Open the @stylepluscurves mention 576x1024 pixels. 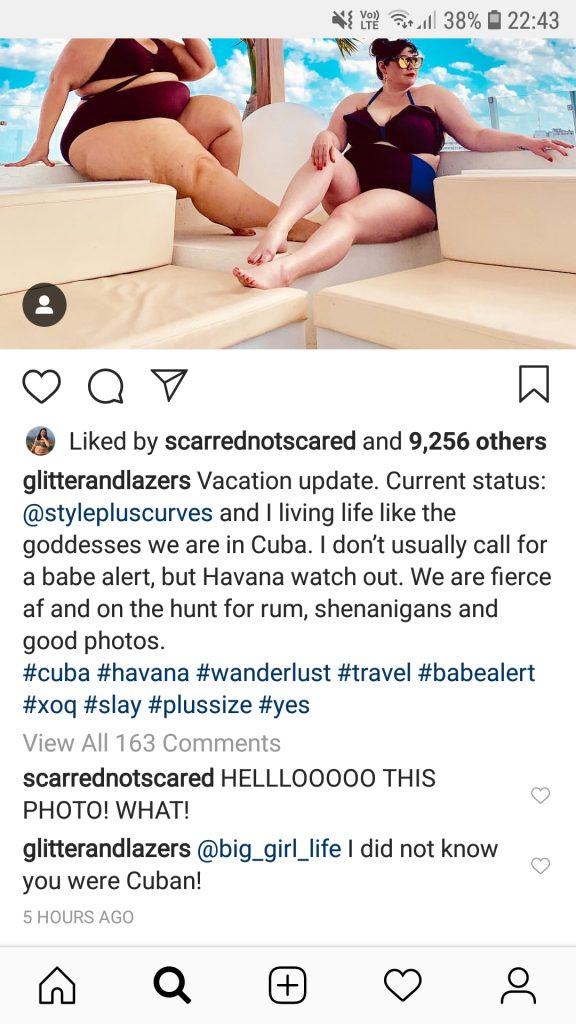[x=118, y=513]
